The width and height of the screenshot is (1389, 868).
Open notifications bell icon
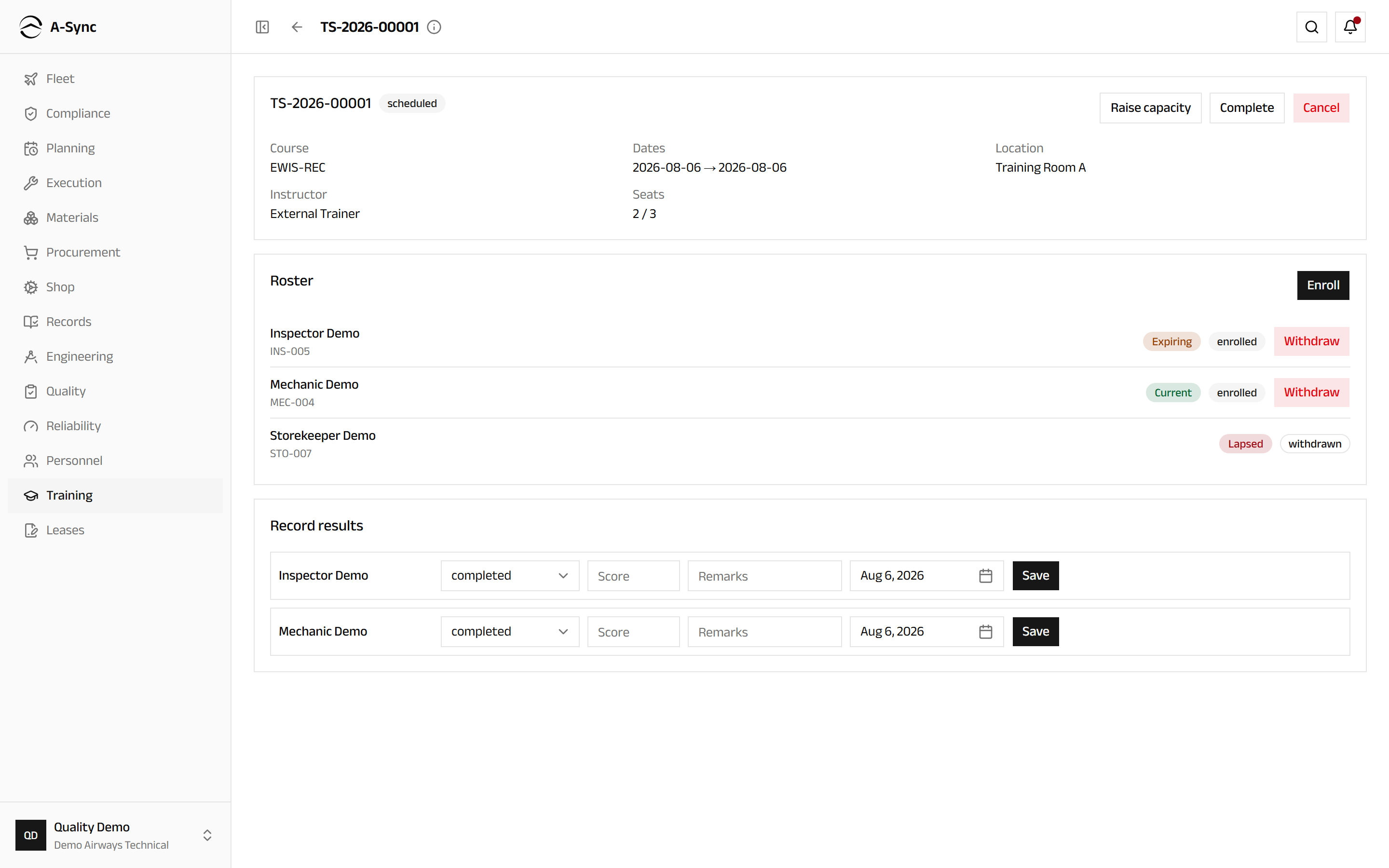point(1350,27)
